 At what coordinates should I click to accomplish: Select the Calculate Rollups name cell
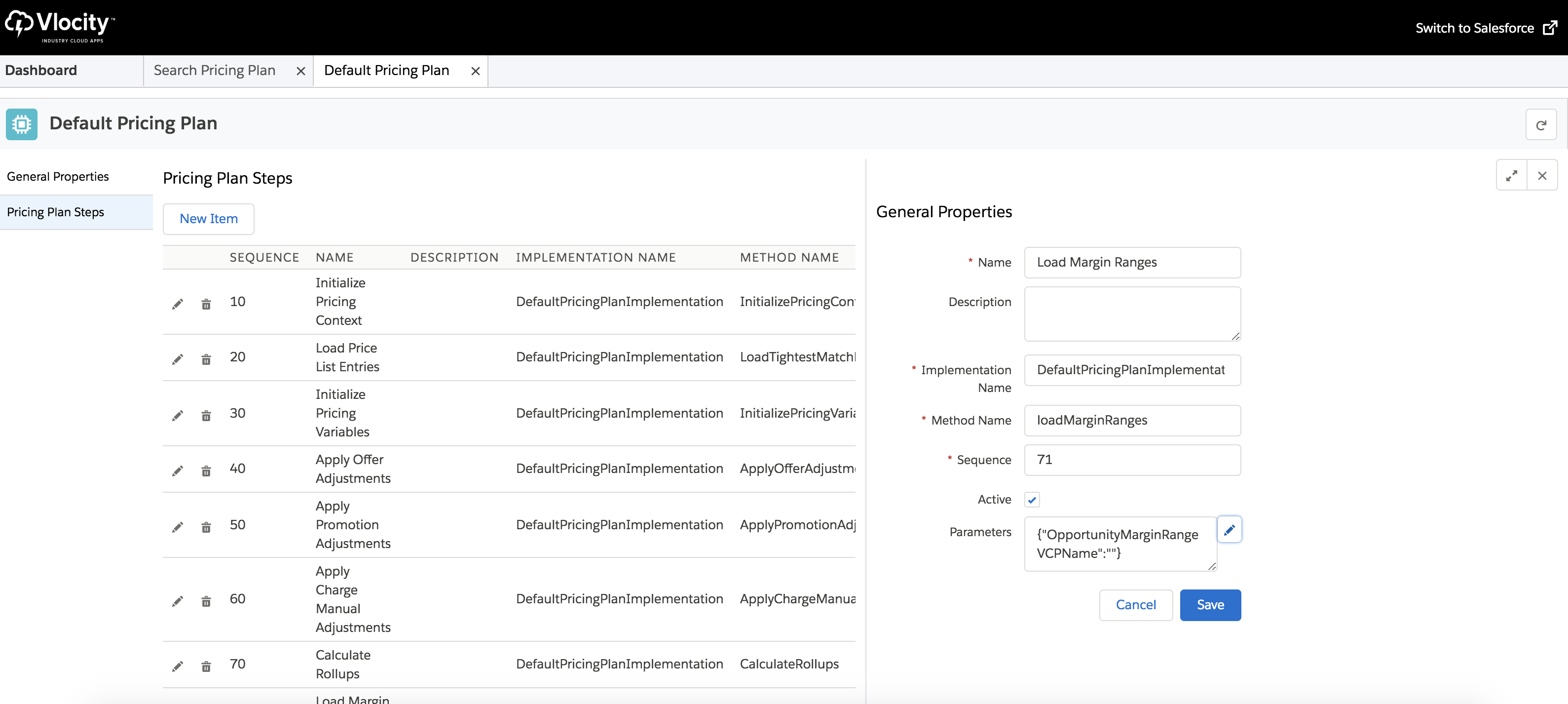click(343, 665)
